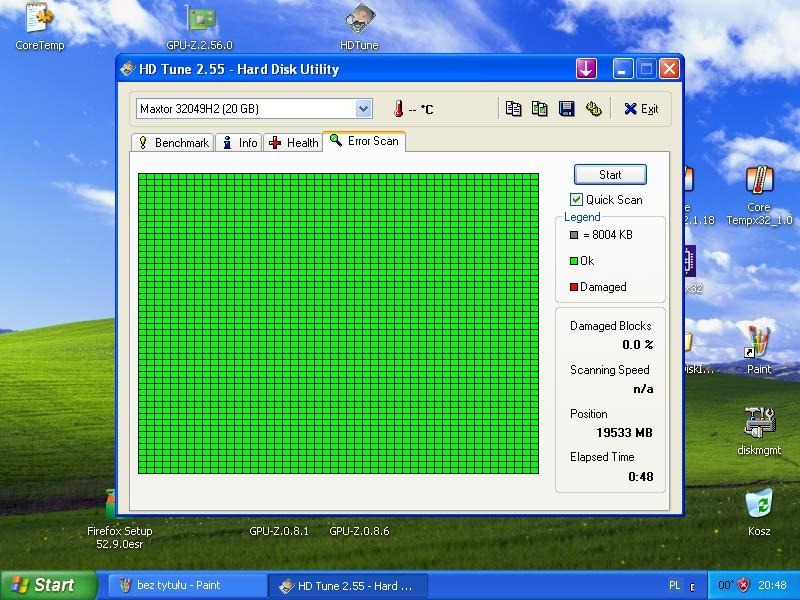
Task: Select the diskmgmt desktop icon
Action: click(x=759, y=430)
